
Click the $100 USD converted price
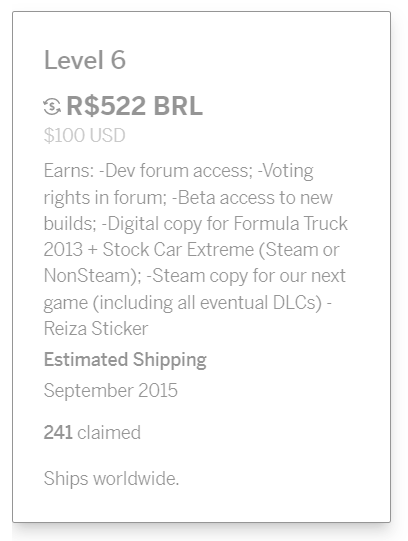[x=84, y=135]
